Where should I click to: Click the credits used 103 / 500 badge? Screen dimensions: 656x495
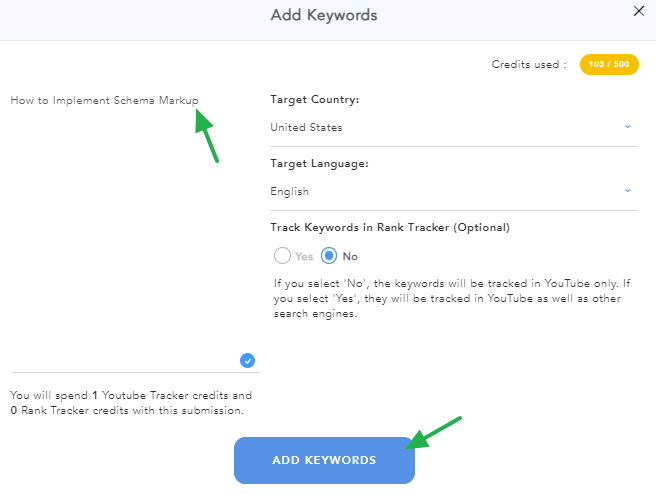tap(609, 64)
